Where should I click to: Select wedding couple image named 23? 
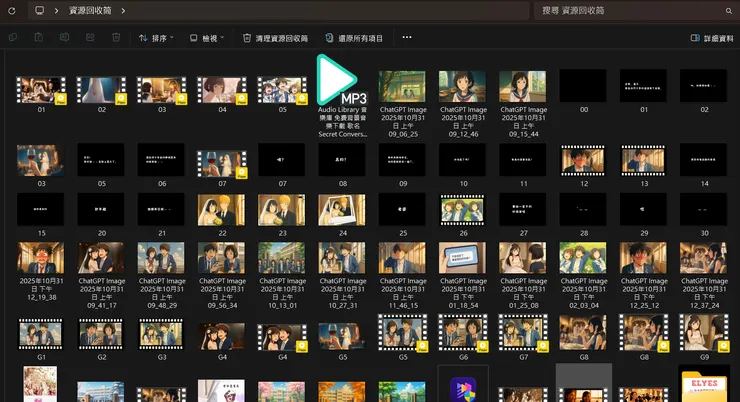pos(282,214)
